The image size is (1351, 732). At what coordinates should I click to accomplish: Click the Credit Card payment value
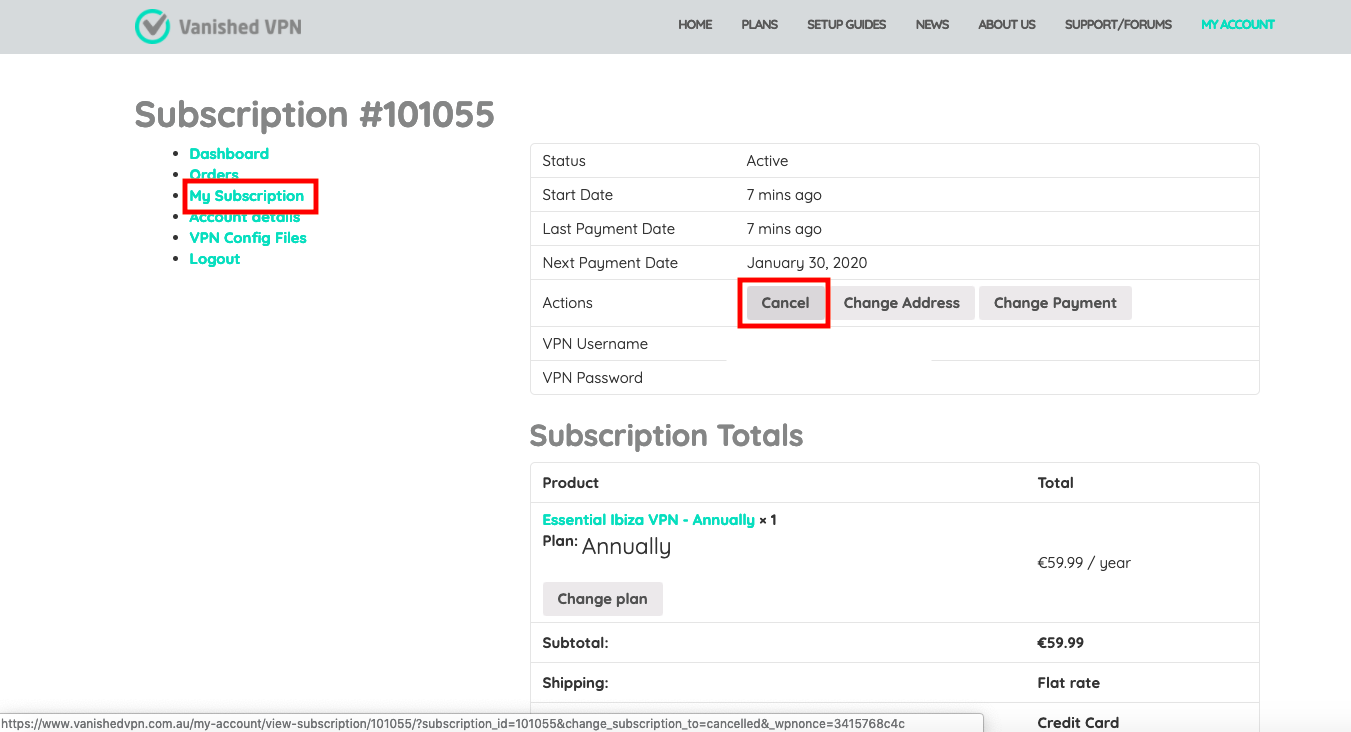(x=1078, y=723)
